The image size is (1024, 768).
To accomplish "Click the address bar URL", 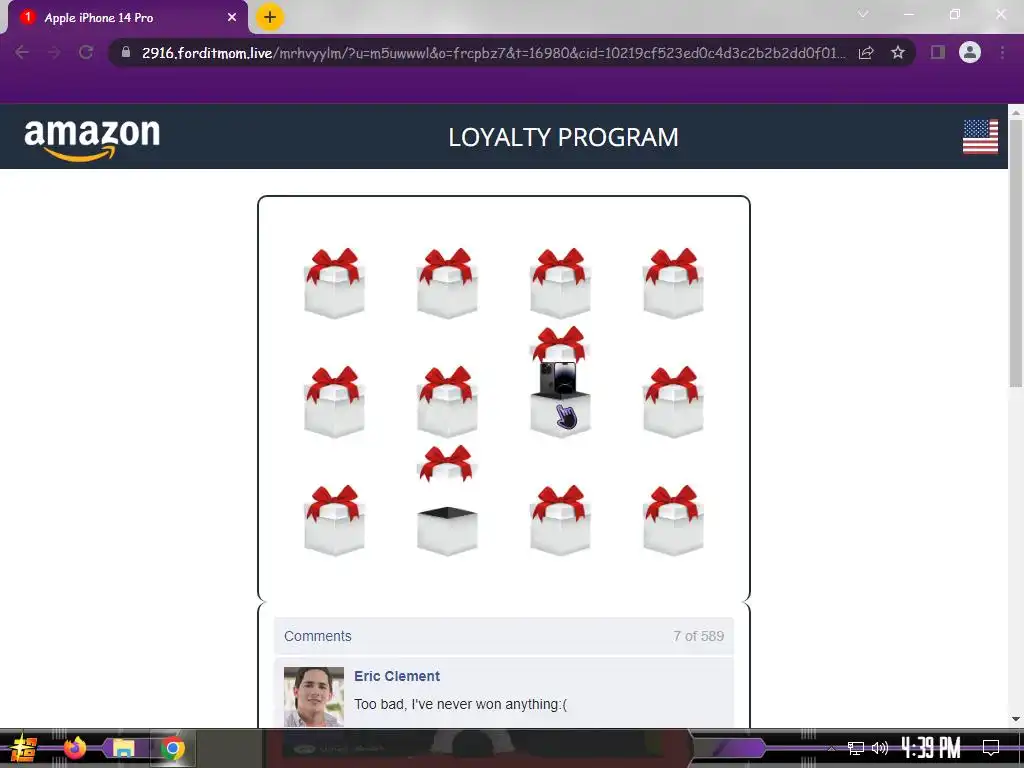I will pyautogui.click(x=494, y=53).
